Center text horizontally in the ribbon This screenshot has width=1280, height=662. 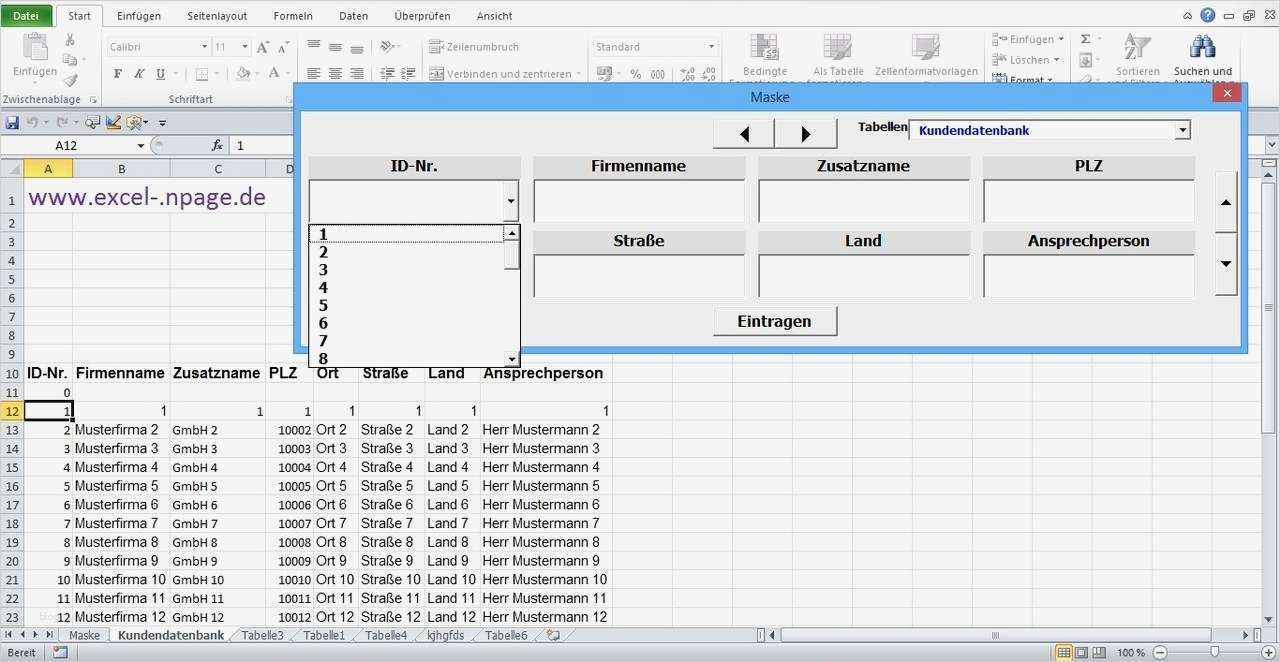(335, 74)
